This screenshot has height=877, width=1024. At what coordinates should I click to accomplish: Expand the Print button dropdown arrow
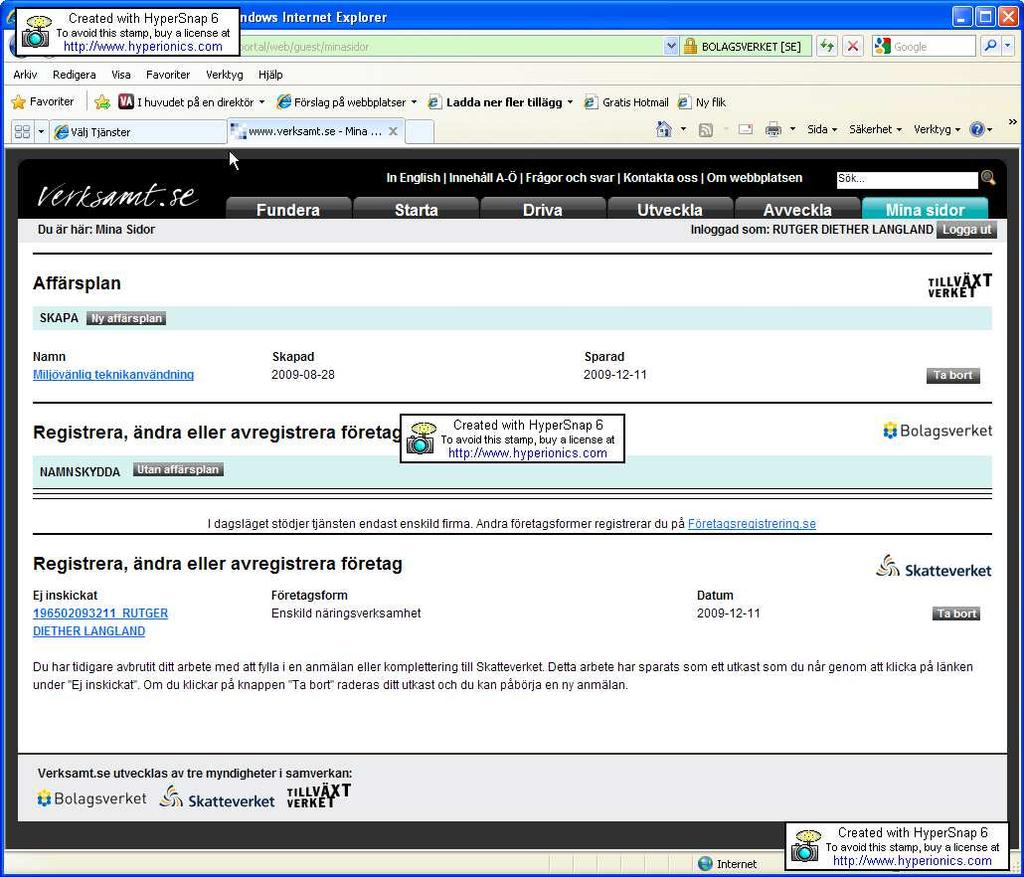point(792,129)
